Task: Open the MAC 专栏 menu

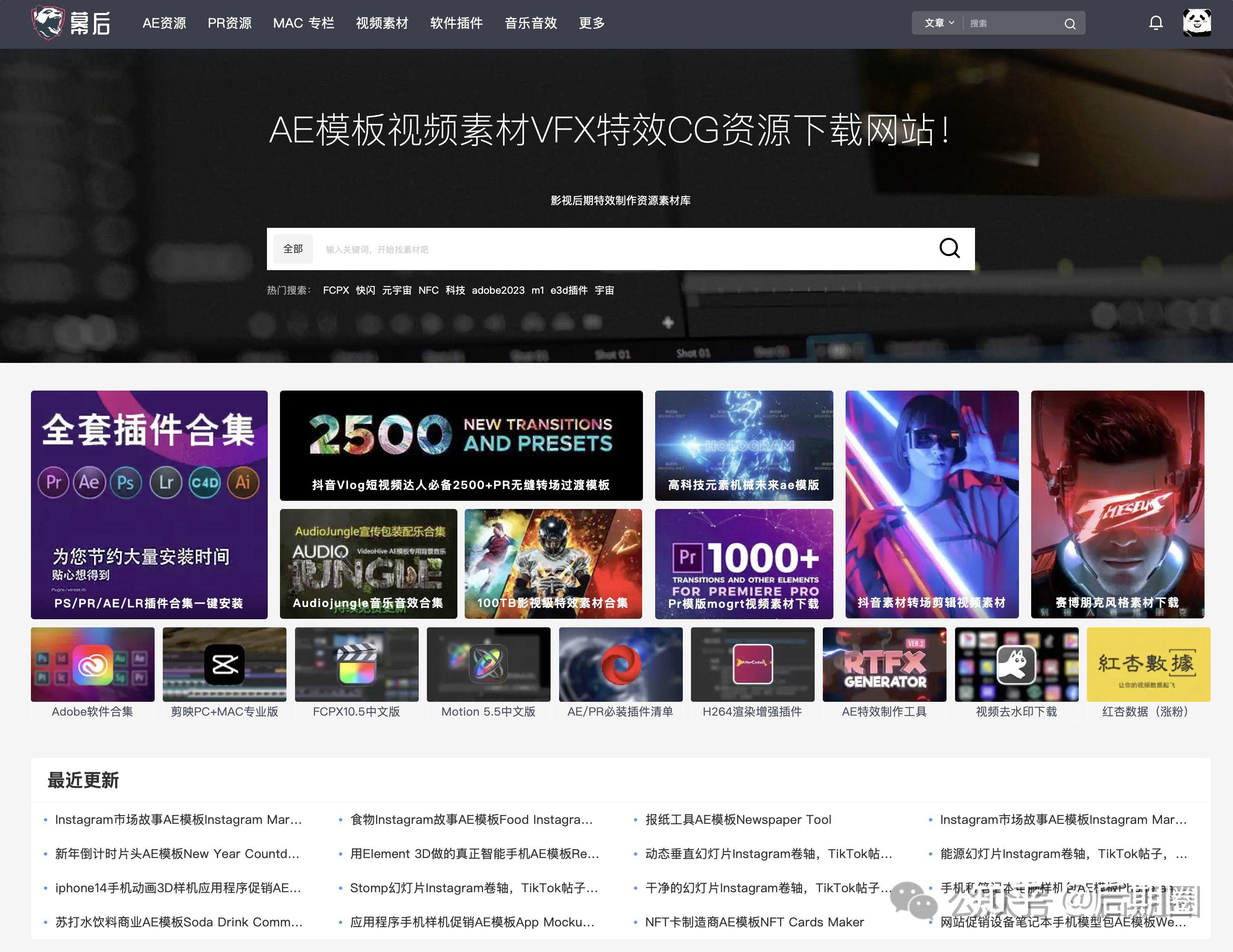Action: point(304,23)
